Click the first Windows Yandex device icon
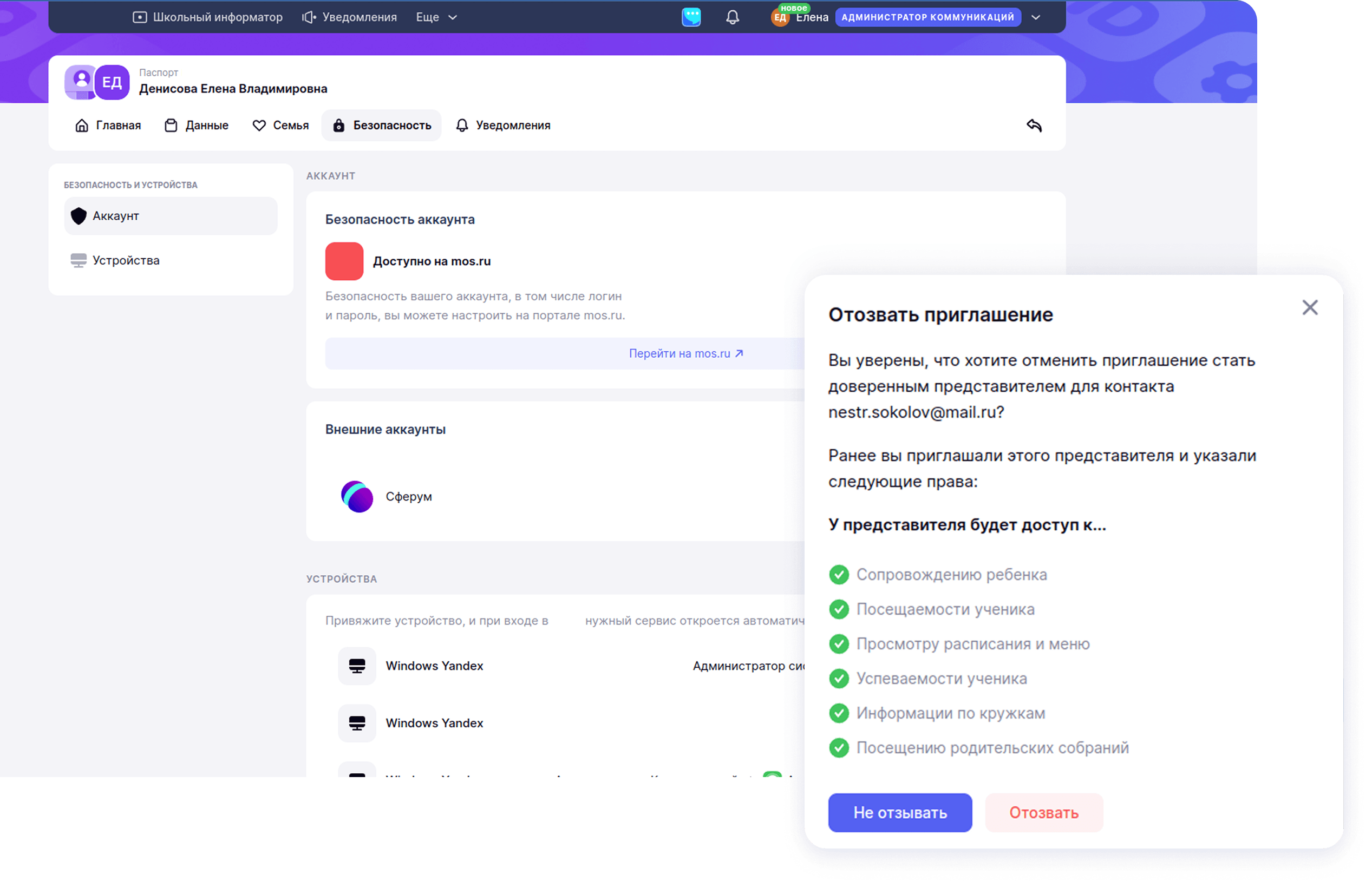 point(357,666)
